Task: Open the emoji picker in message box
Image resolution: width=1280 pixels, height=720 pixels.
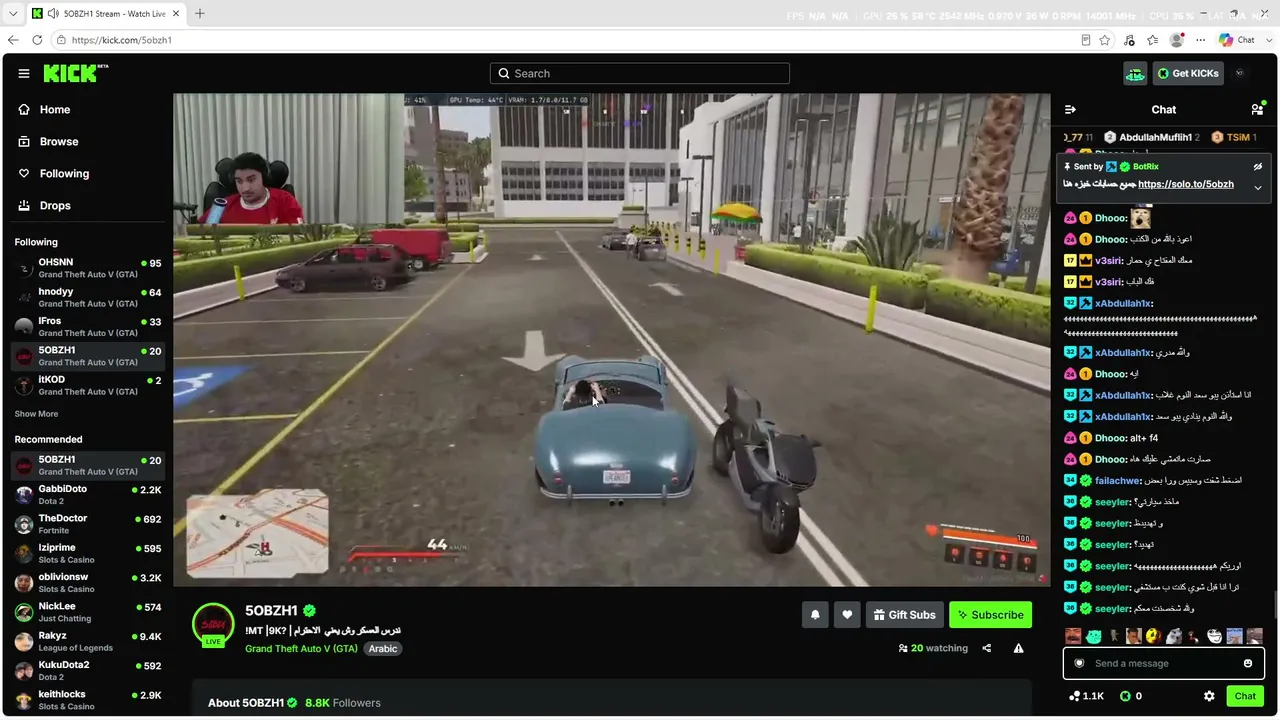Action: [1248, 663]
